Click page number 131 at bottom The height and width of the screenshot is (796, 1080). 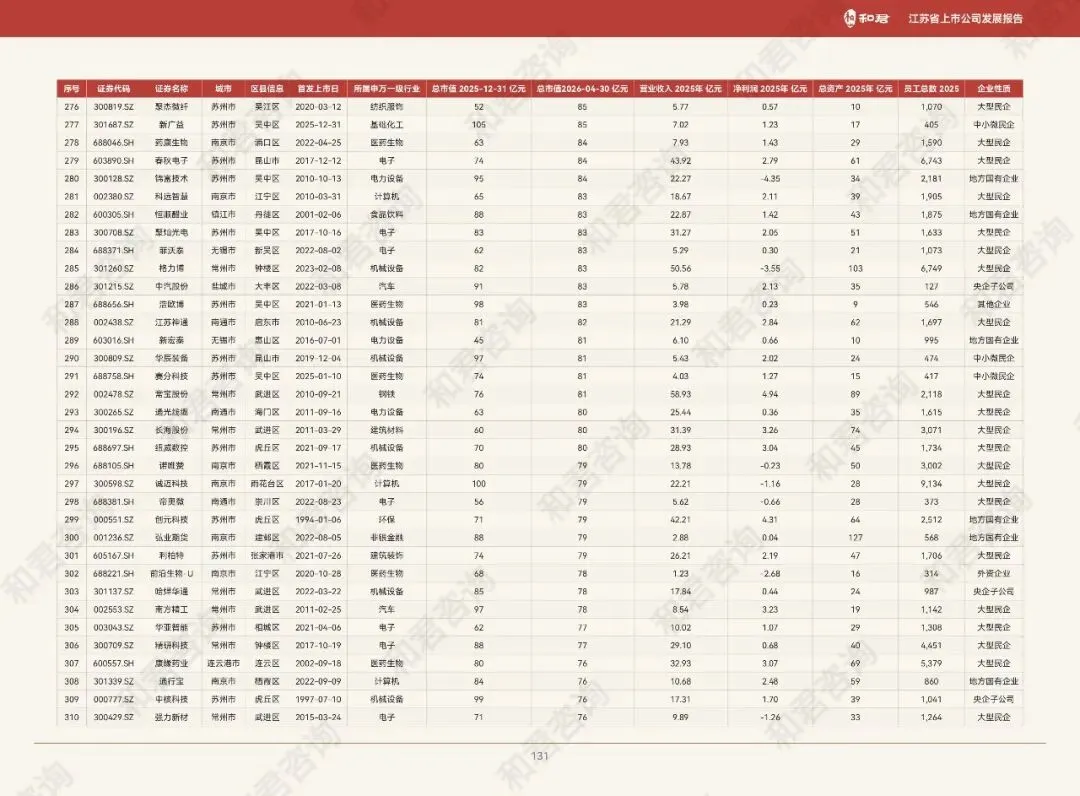click(540, 756)
